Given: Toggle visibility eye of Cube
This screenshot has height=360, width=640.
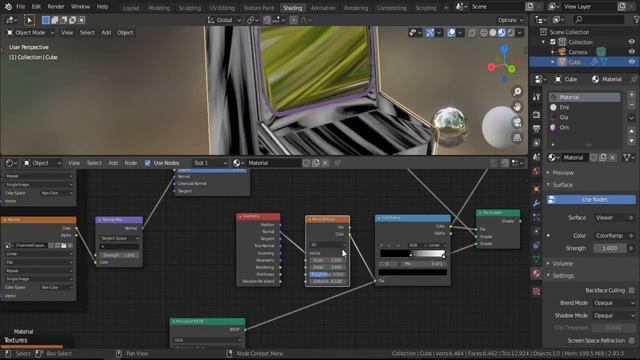Looking at the screenshot, I should (x=631, y=62).
